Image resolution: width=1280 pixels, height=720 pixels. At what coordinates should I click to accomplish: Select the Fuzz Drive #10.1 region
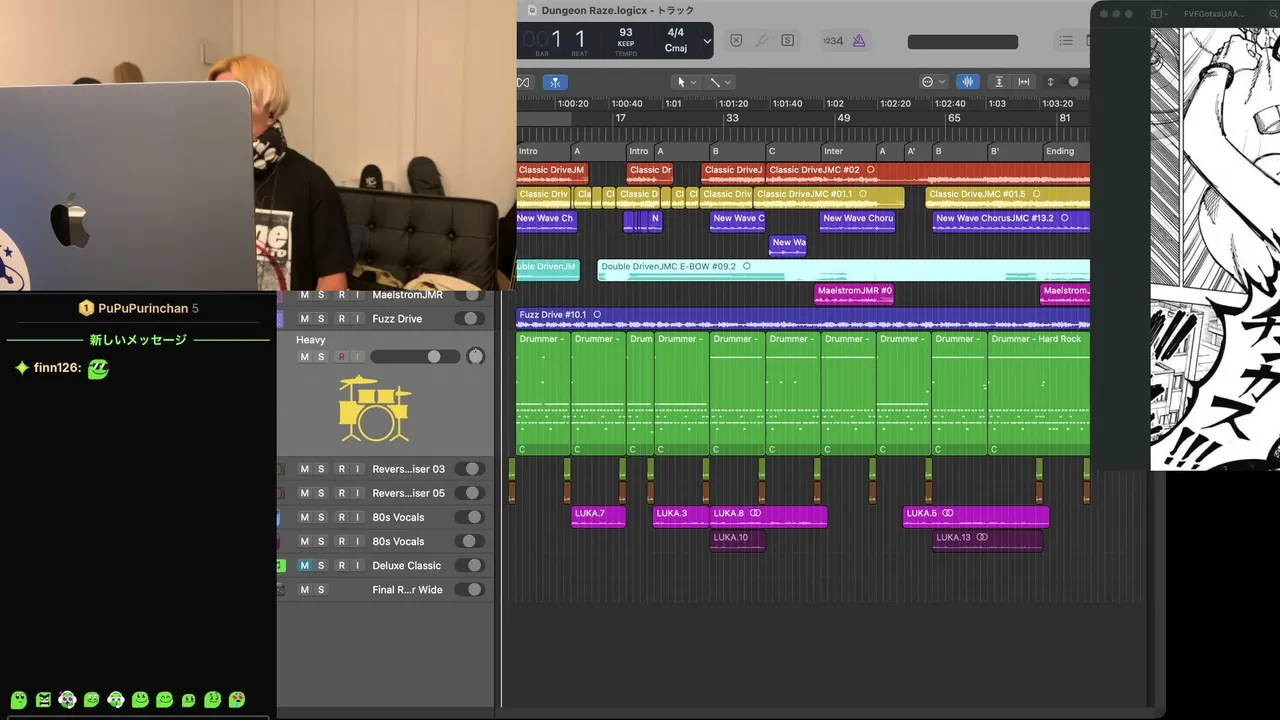[x=803, y=319]
